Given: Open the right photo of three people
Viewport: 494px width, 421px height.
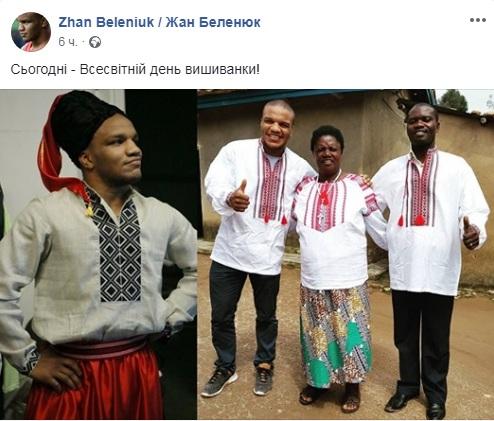Looking at the screenshot, I should [346, 254].
